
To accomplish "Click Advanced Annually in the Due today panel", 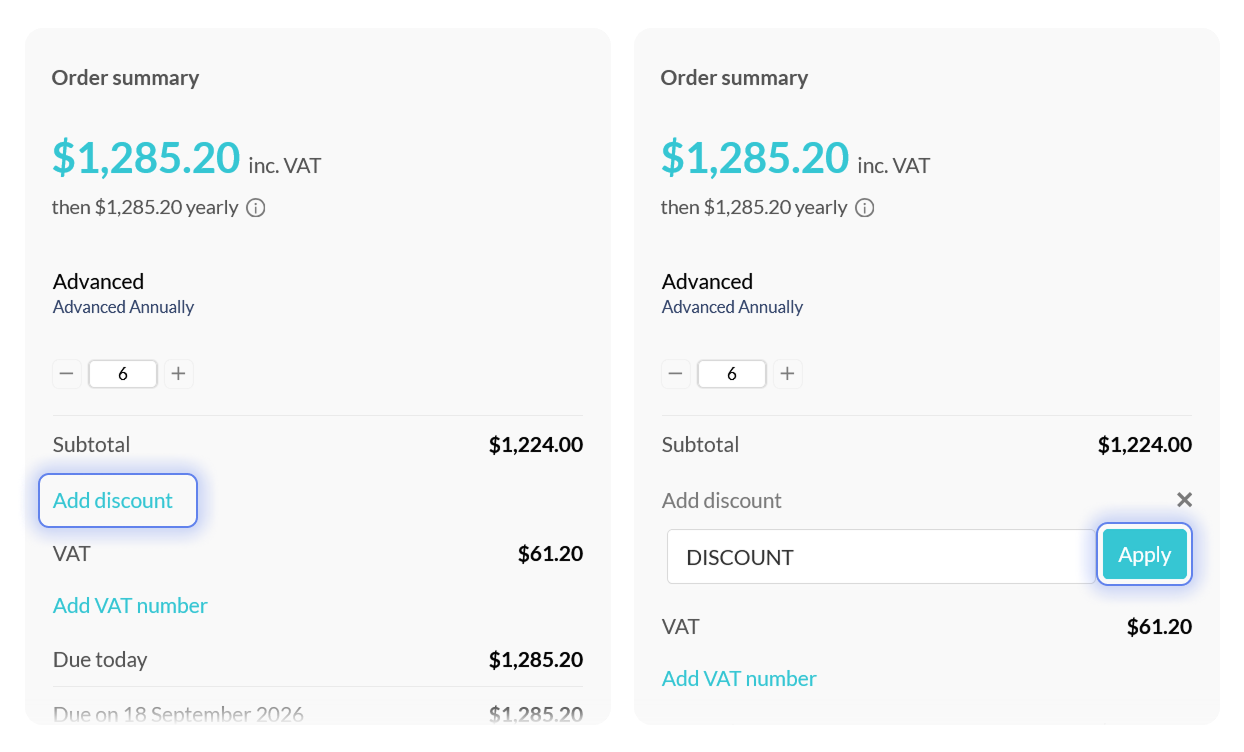I will (x=123, y=307).
